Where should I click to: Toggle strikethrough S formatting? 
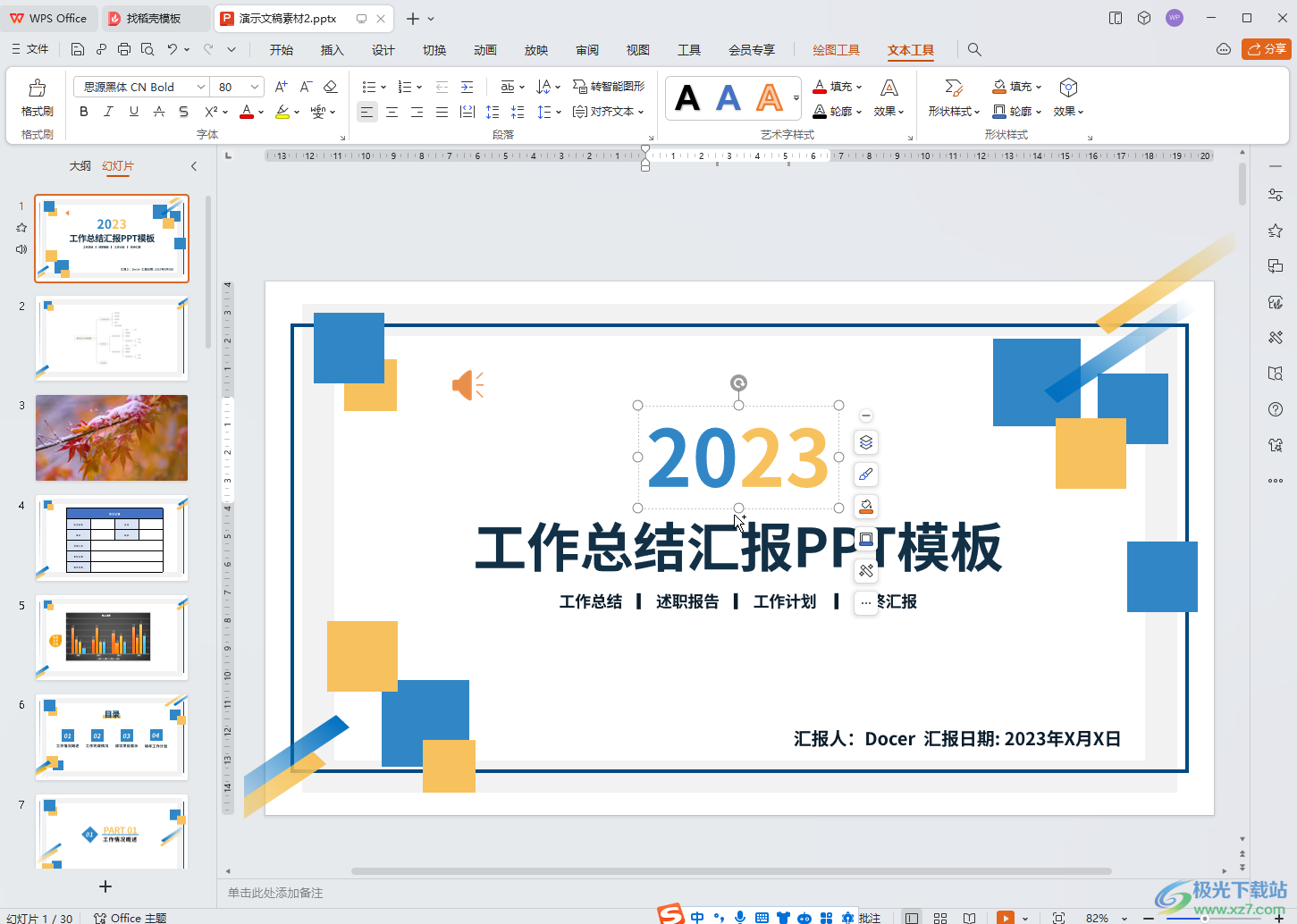[x=158, y=112]
